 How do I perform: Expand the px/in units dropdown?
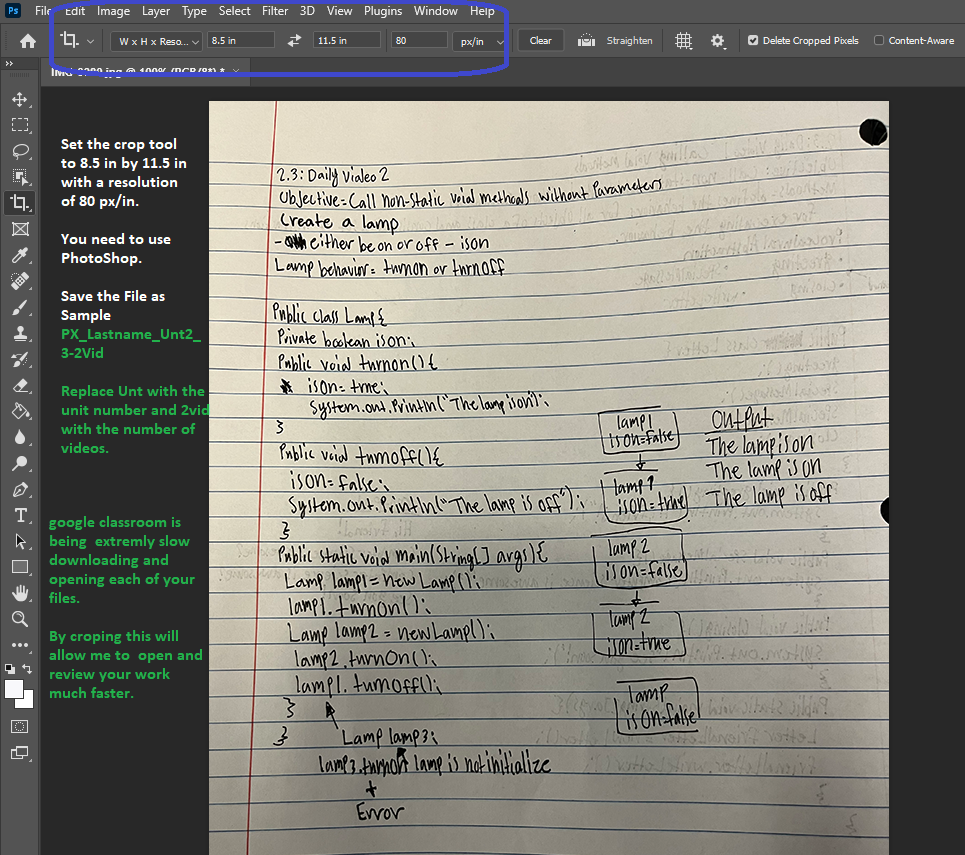(481, 41)
